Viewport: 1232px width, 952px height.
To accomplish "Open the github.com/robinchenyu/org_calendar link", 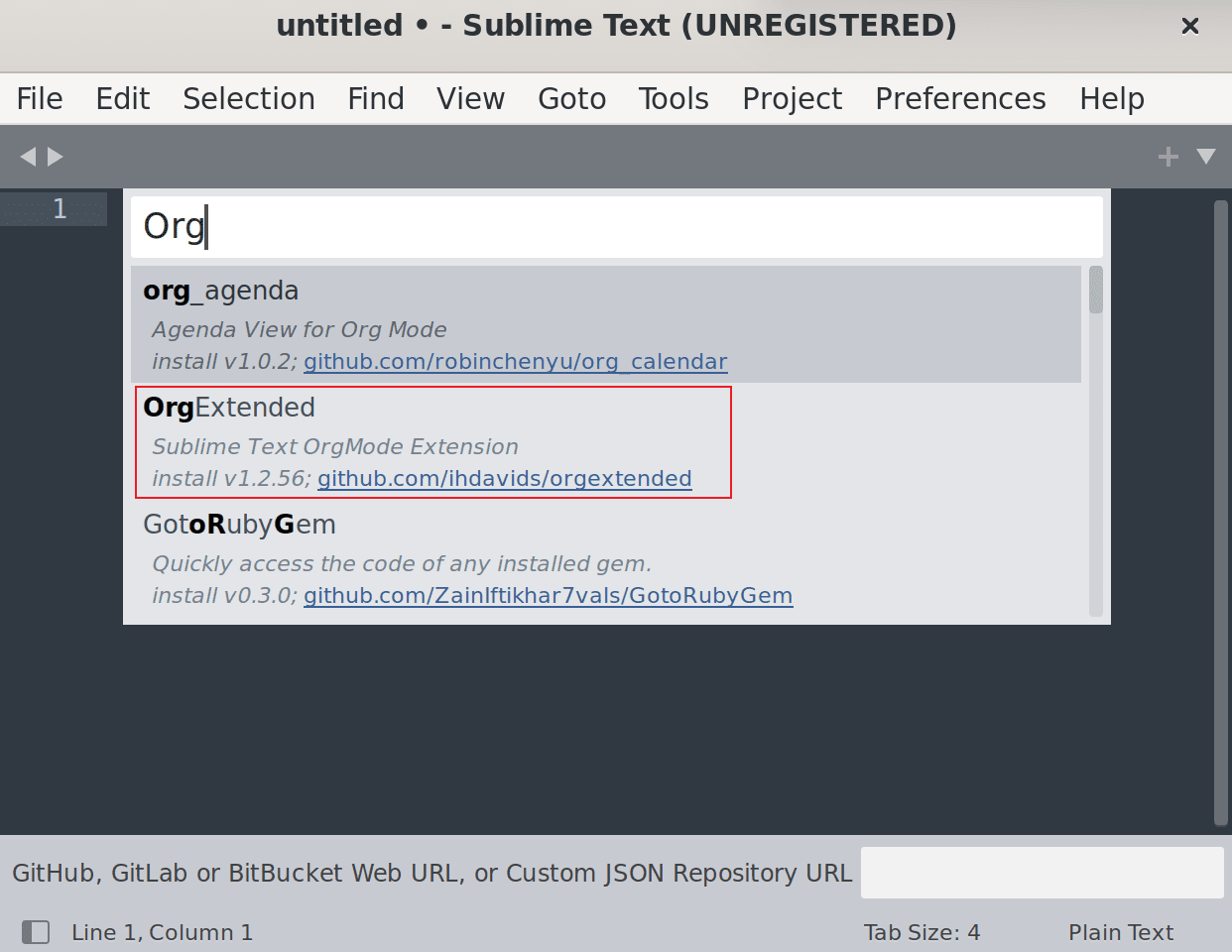I will click(x=515, y=362).
